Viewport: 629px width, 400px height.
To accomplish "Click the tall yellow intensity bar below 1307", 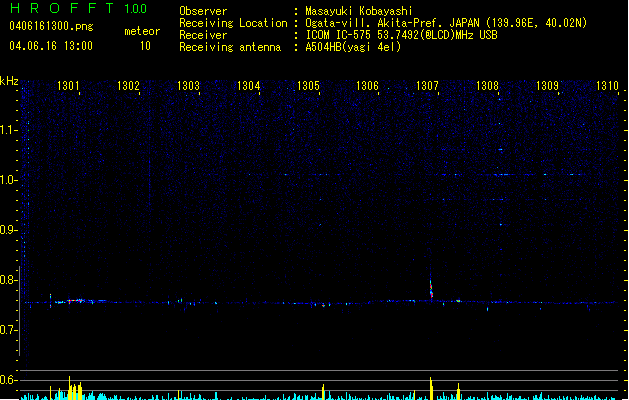I will pyautogui.click(x=431, y=388).
